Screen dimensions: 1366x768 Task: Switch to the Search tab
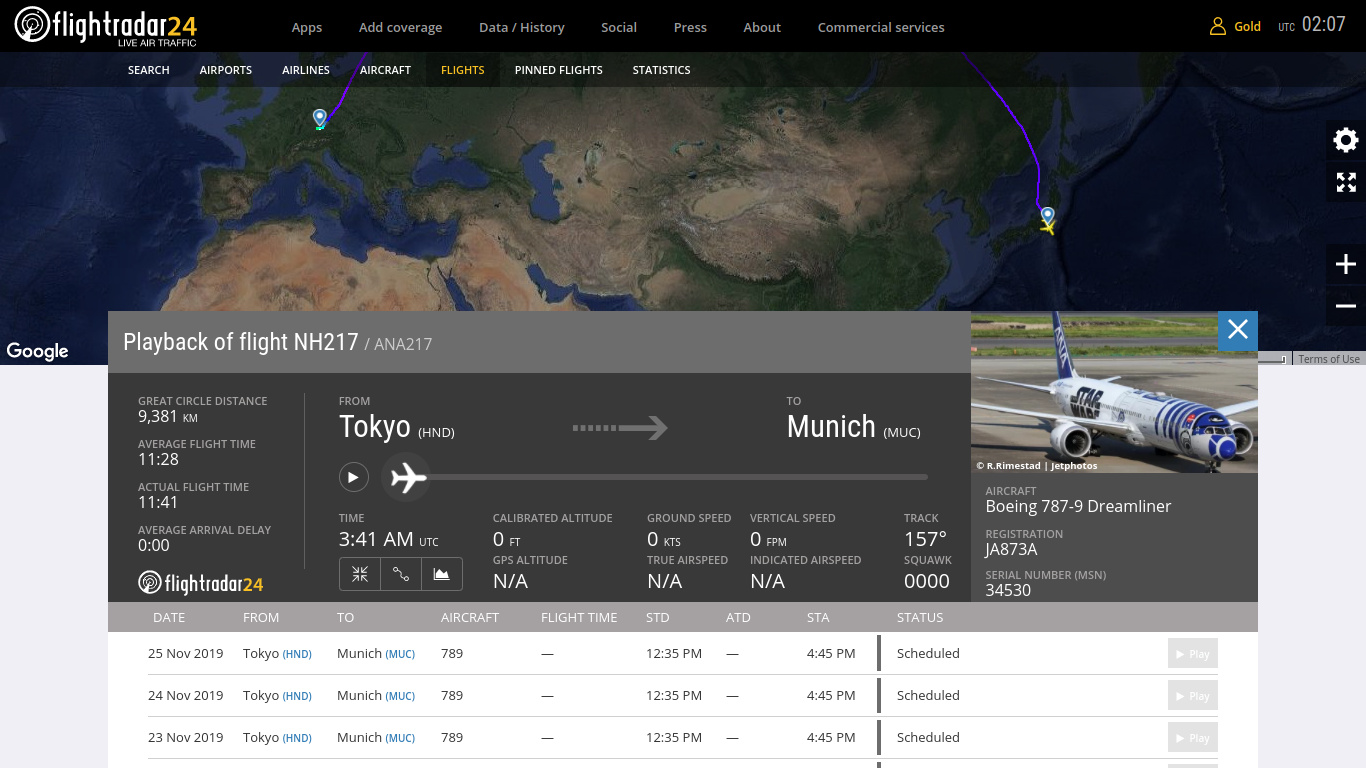(149, 70)
